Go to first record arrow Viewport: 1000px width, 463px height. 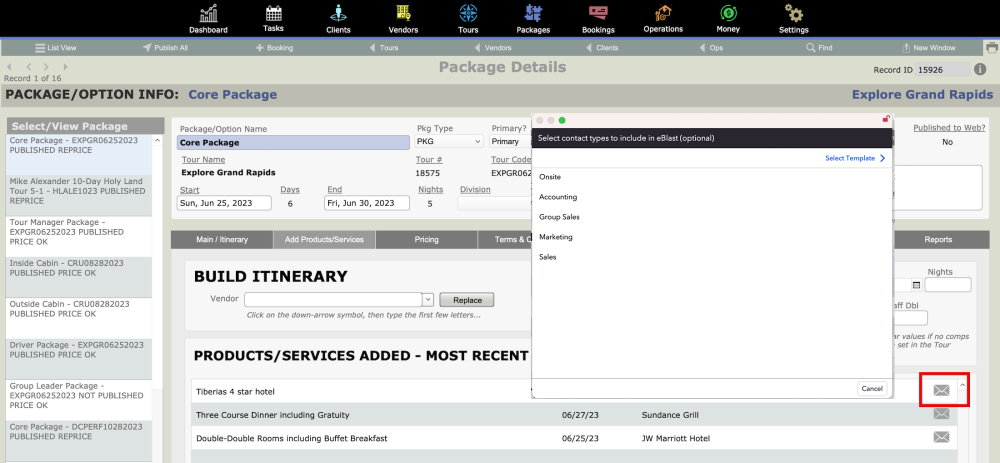point(9,66)
